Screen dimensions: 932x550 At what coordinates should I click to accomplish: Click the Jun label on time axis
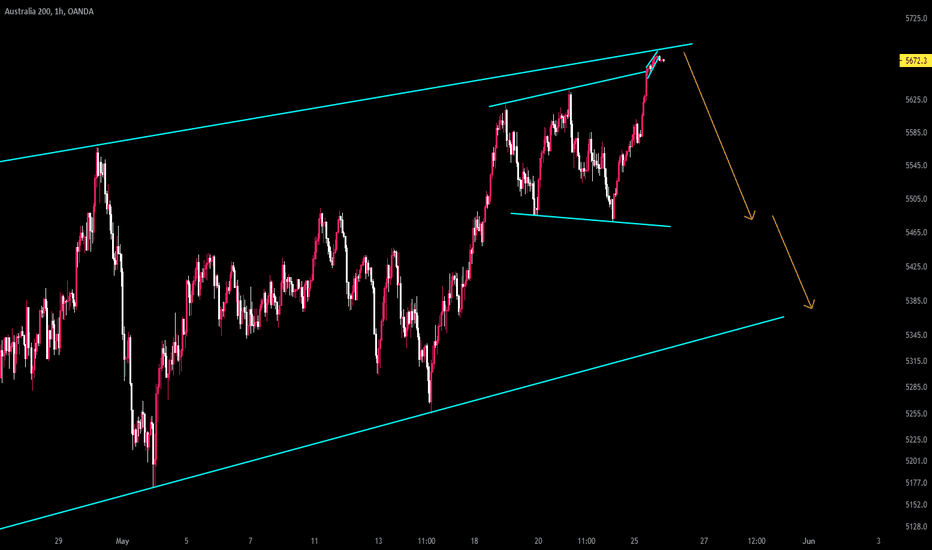click(808, 541)
